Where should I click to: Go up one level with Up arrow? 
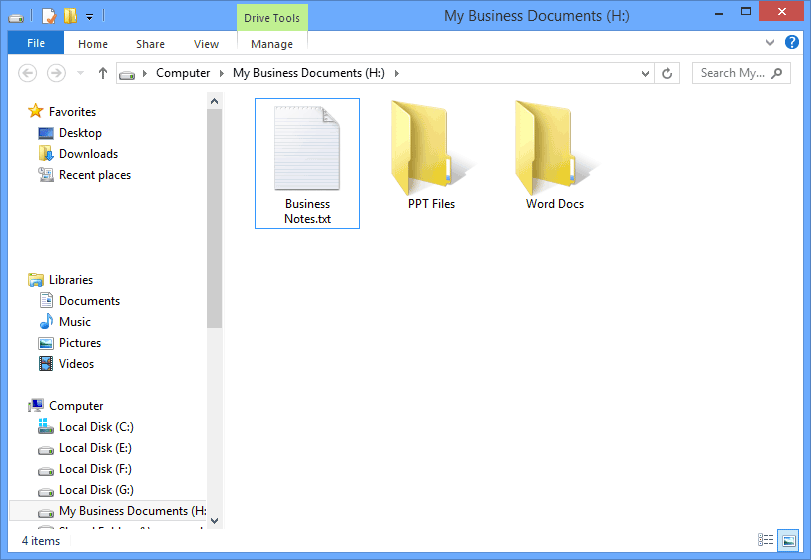[x=103, y=73]
